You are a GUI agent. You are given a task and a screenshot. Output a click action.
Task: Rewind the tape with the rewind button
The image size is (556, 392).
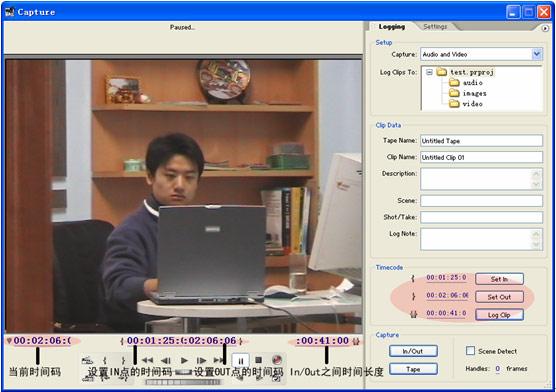148,360
